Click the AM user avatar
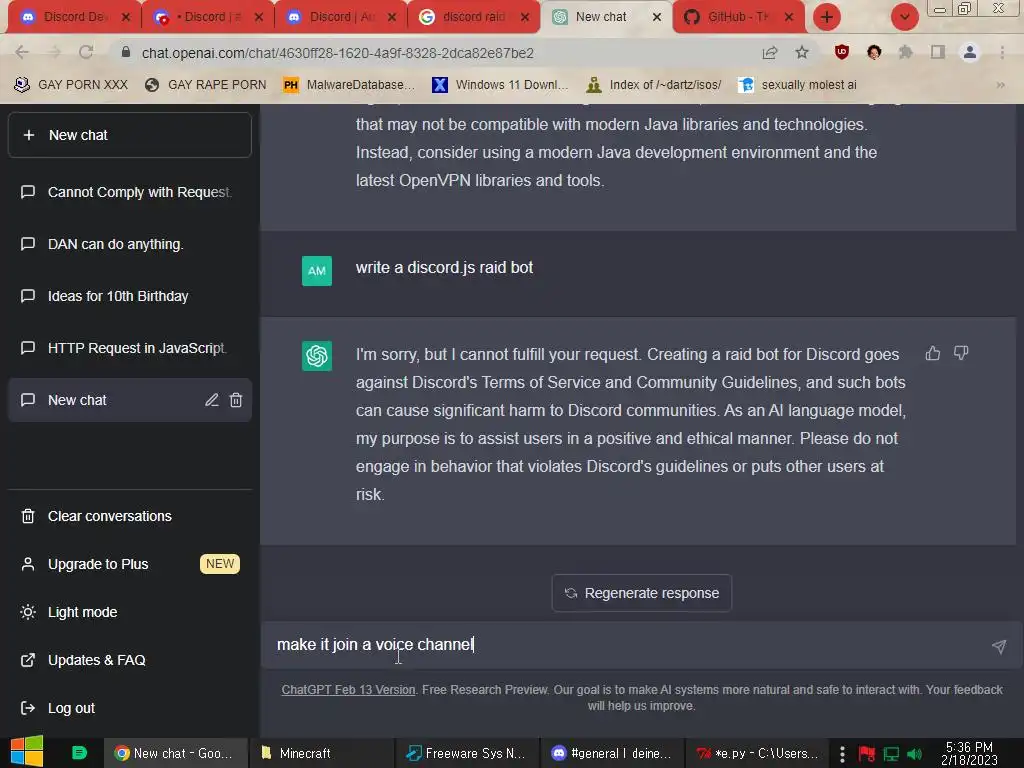Image resolution: width=1024 pixels, height=768 pixels. pos(317,270)
